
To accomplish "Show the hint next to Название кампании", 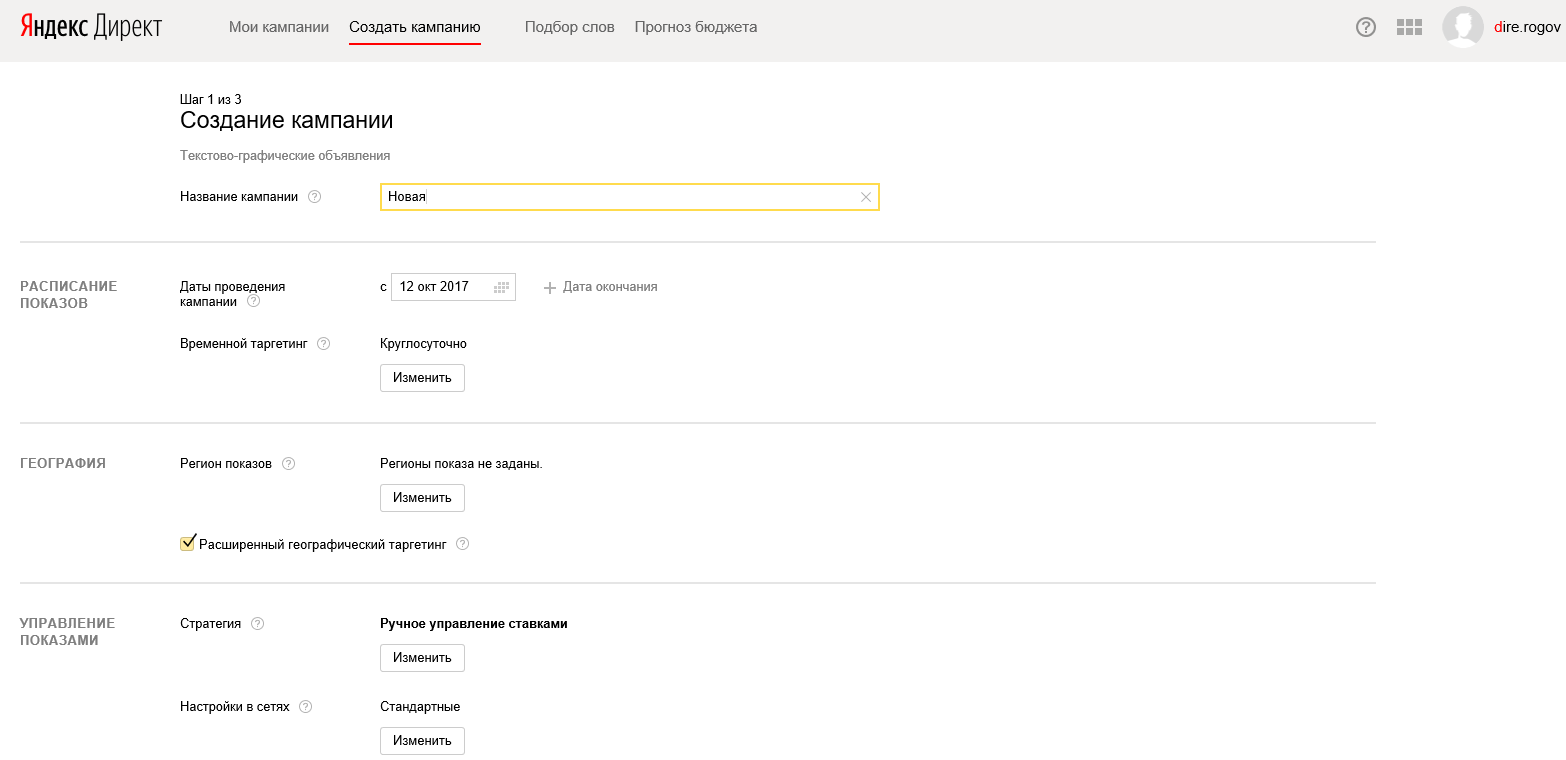I will click(314, 197).
